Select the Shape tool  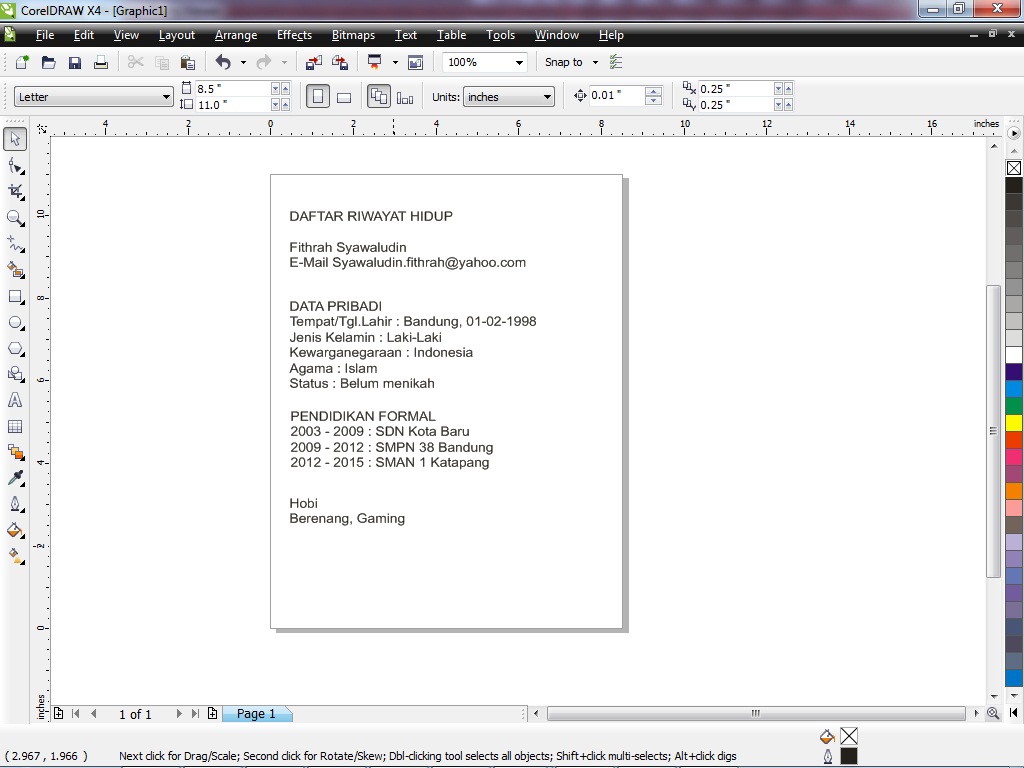coord(15,166)
